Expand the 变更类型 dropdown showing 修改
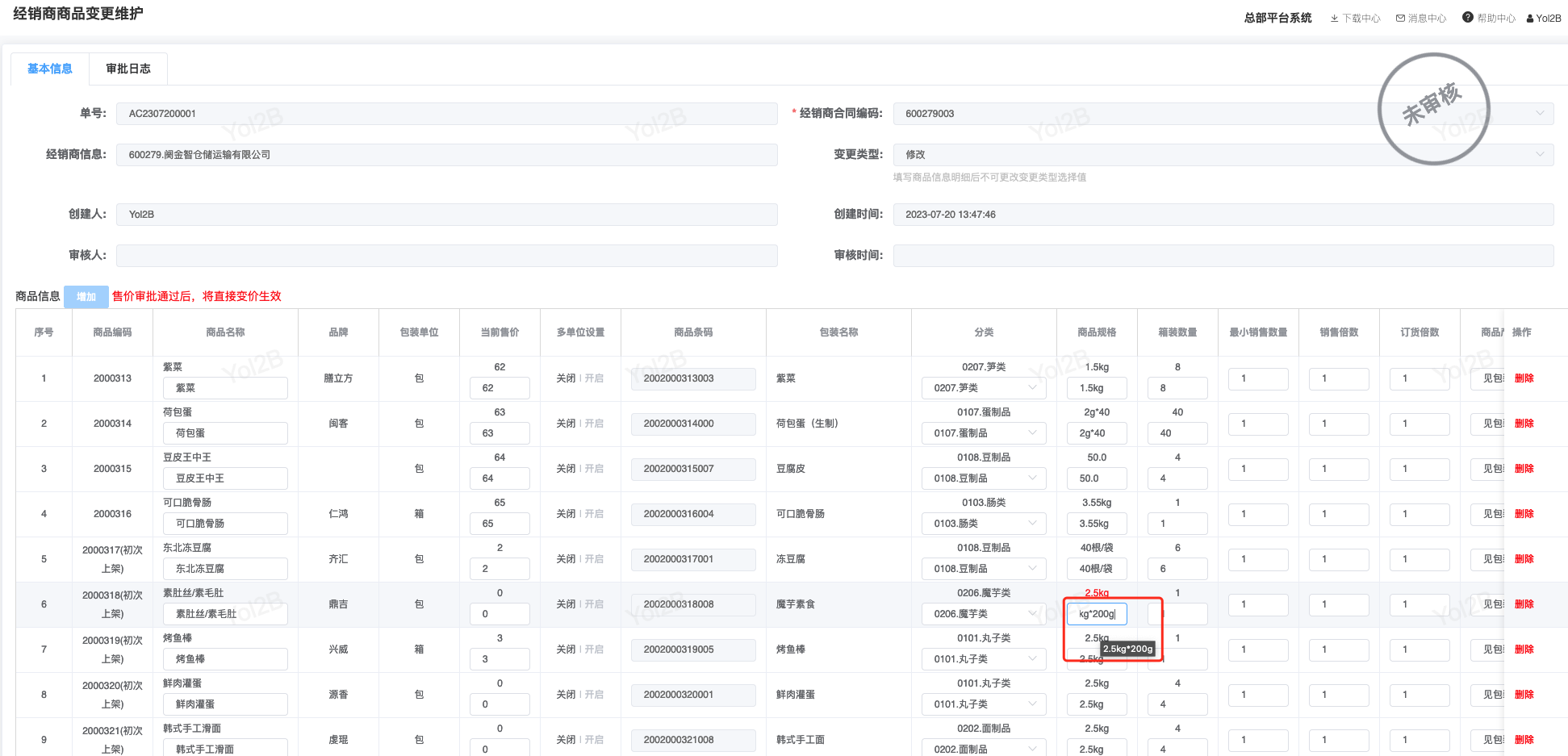 click(1540, 154)
